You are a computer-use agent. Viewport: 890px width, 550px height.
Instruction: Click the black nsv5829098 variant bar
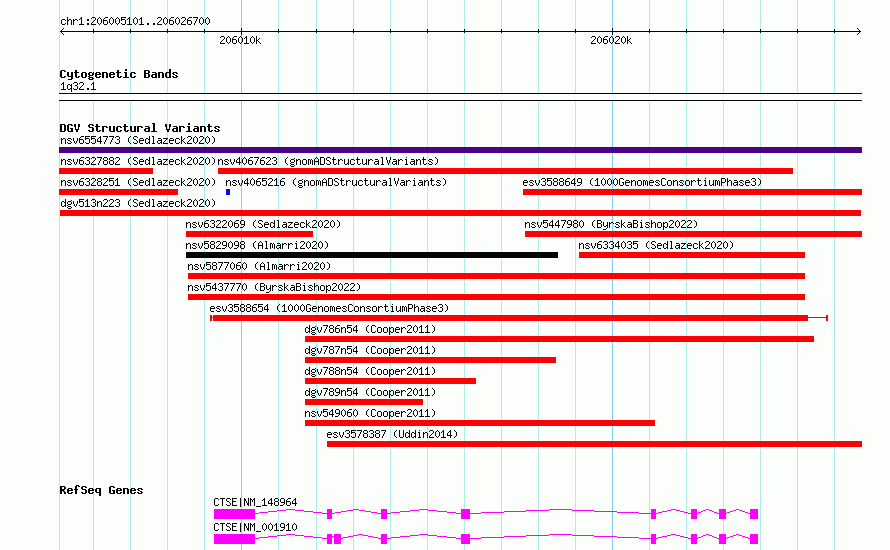(372, 255)
